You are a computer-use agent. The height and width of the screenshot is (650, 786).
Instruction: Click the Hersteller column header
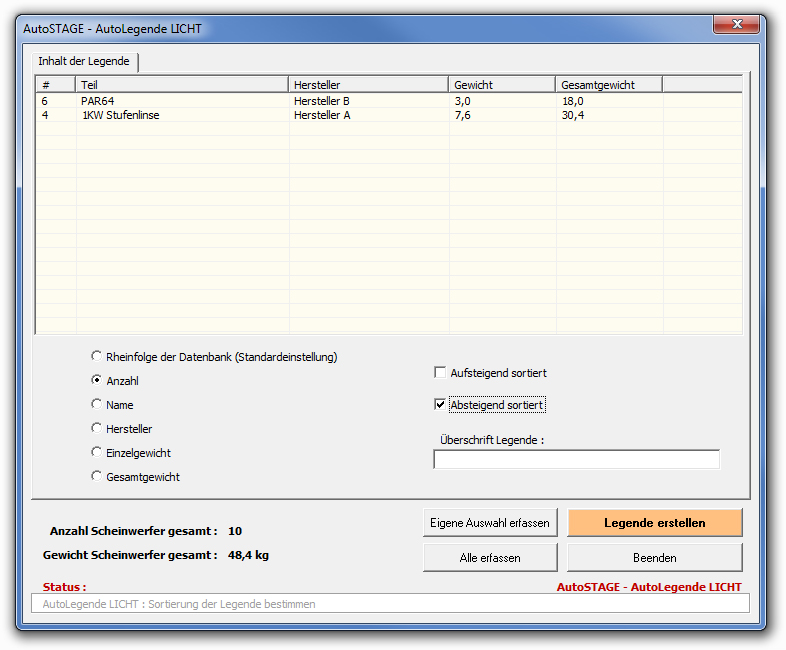[368, 85]
